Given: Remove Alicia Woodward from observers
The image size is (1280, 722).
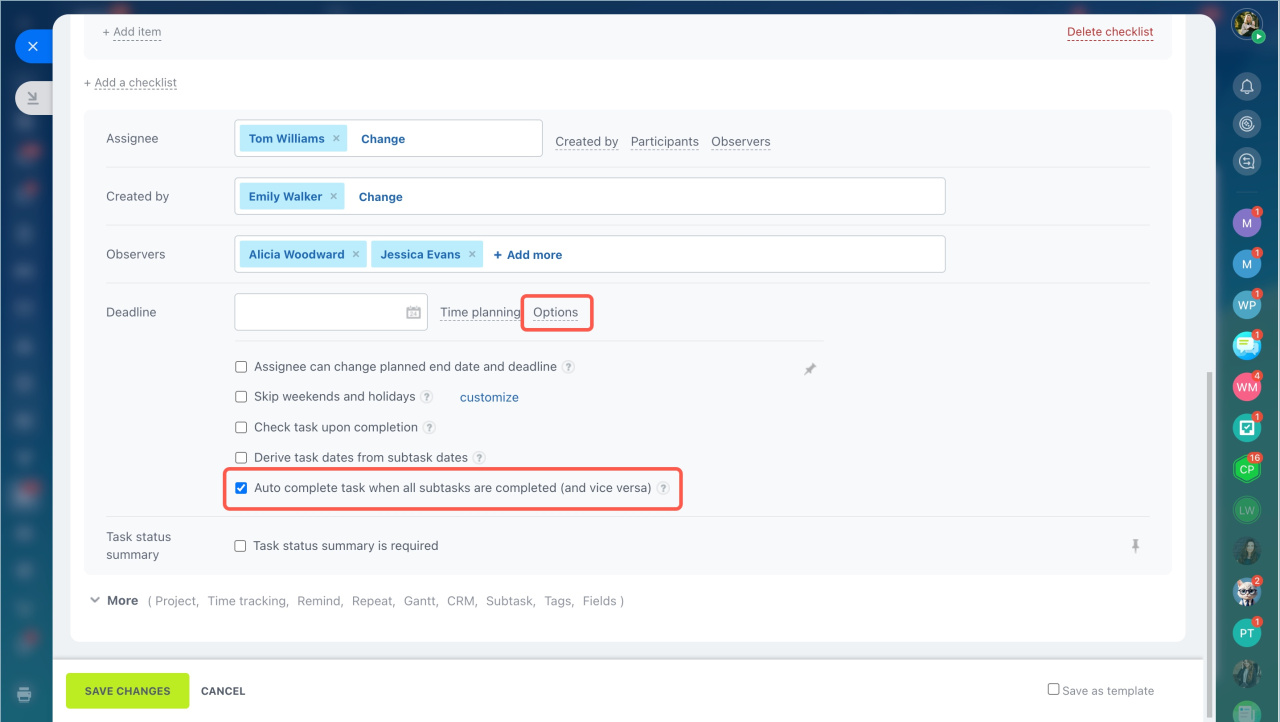Looking at the screenshot, I should pos(355,255).
